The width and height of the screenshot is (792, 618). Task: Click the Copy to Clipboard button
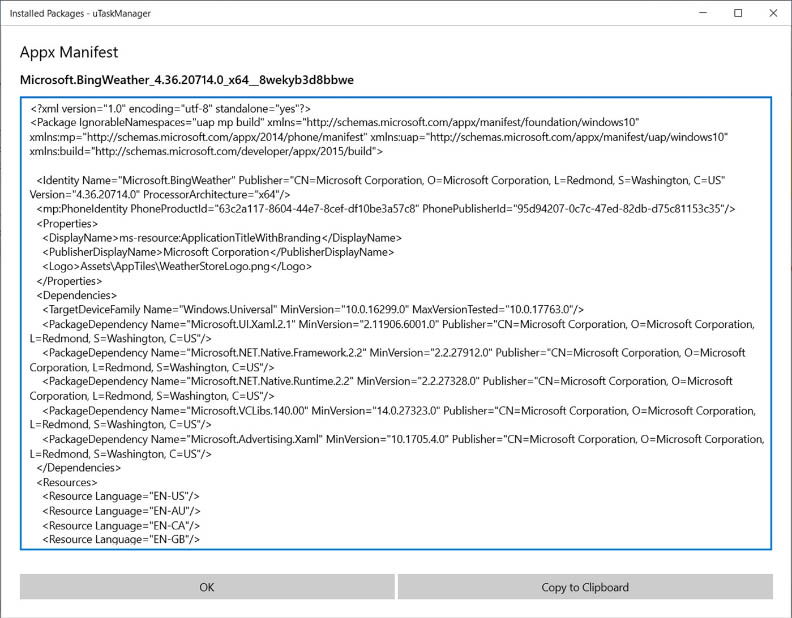(585, 587)
